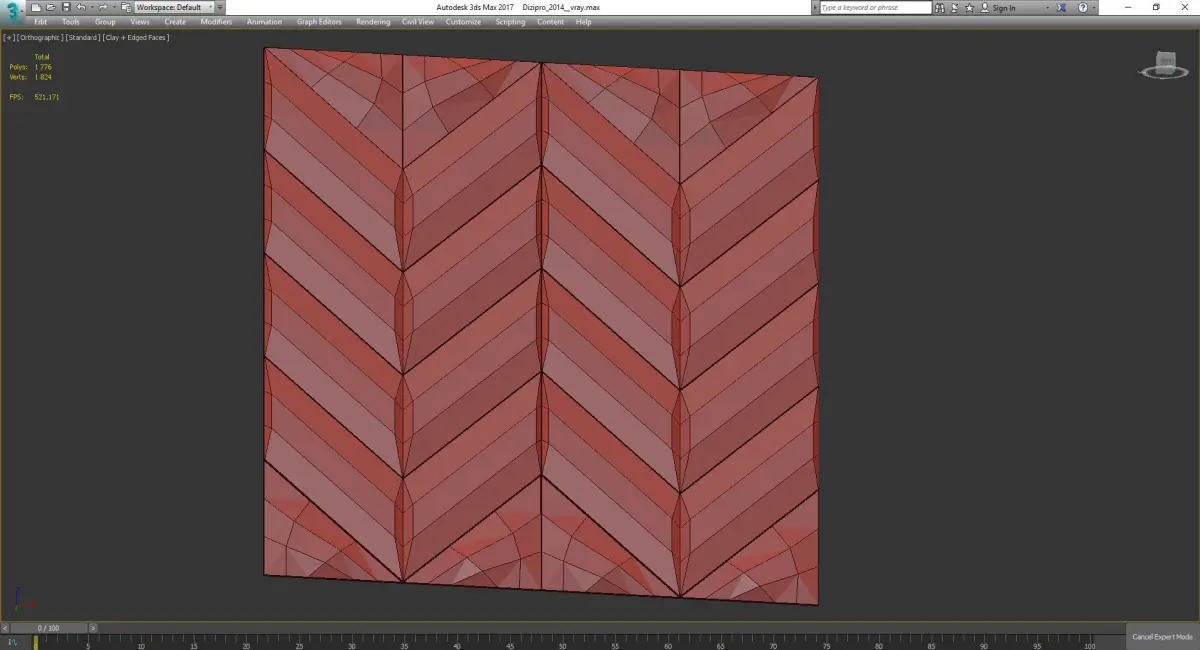
Task: Open the Civil View menu
Action: pos(418,22)
